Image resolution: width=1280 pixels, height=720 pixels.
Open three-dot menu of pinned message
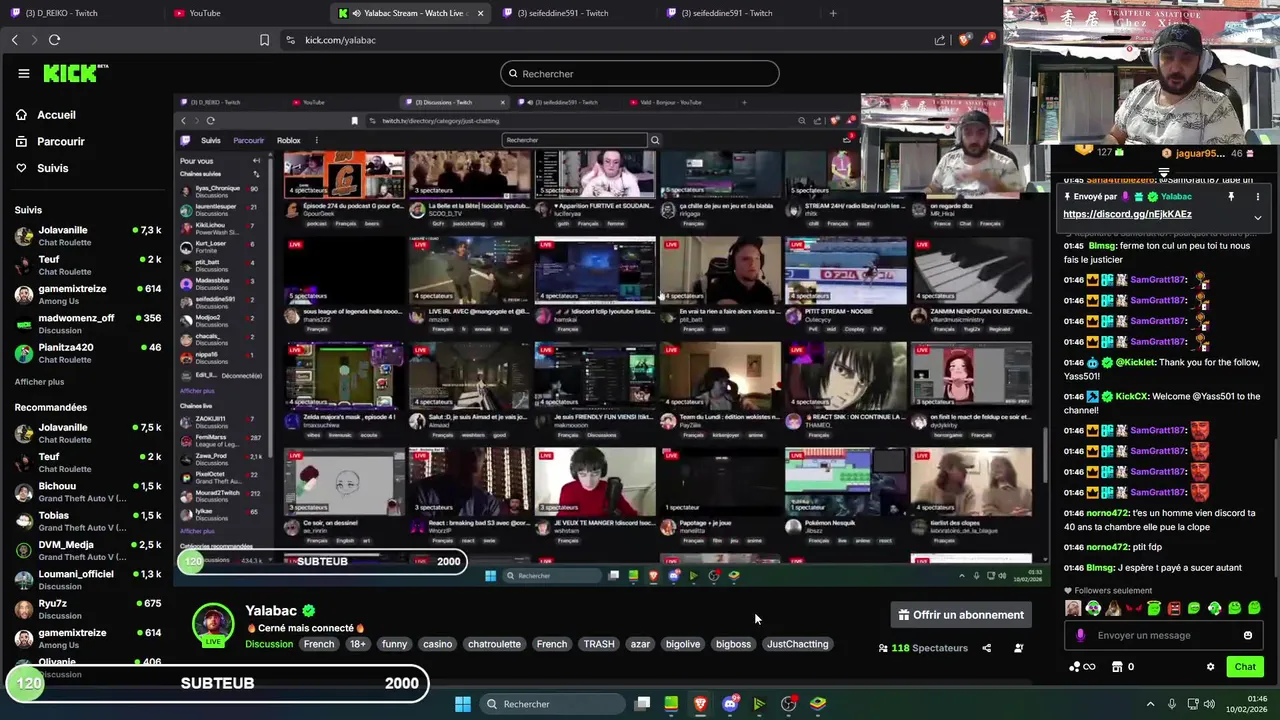point(1258,197)
